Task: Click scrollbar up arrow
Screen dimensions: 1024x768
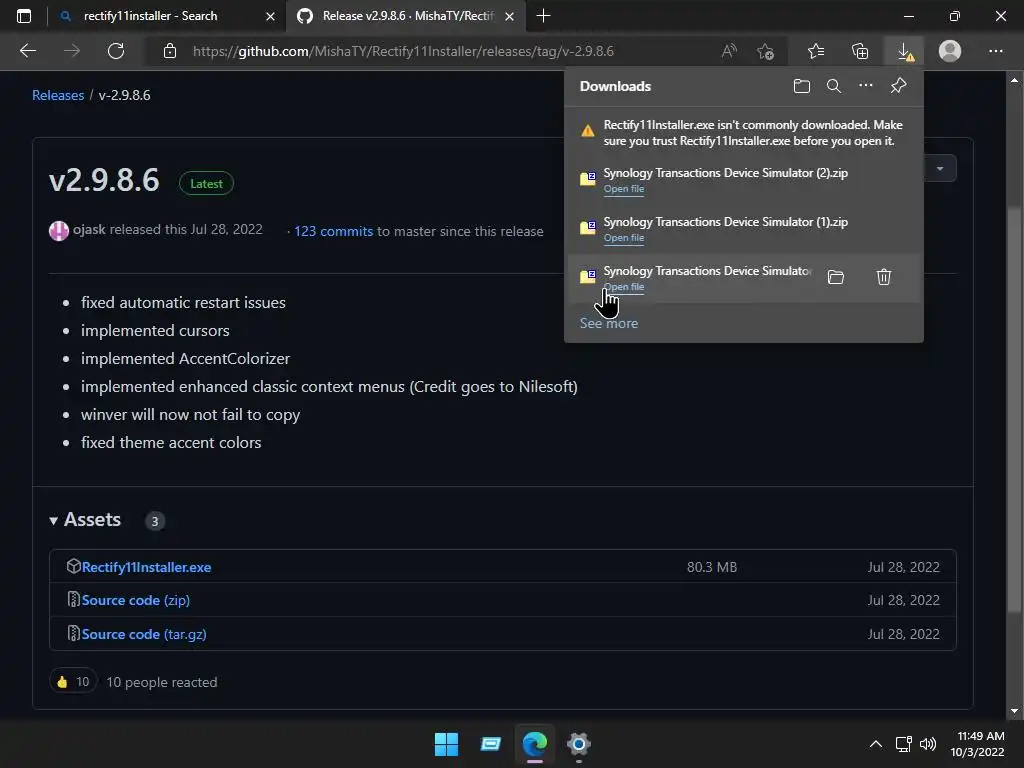Action: point(1014,80)
